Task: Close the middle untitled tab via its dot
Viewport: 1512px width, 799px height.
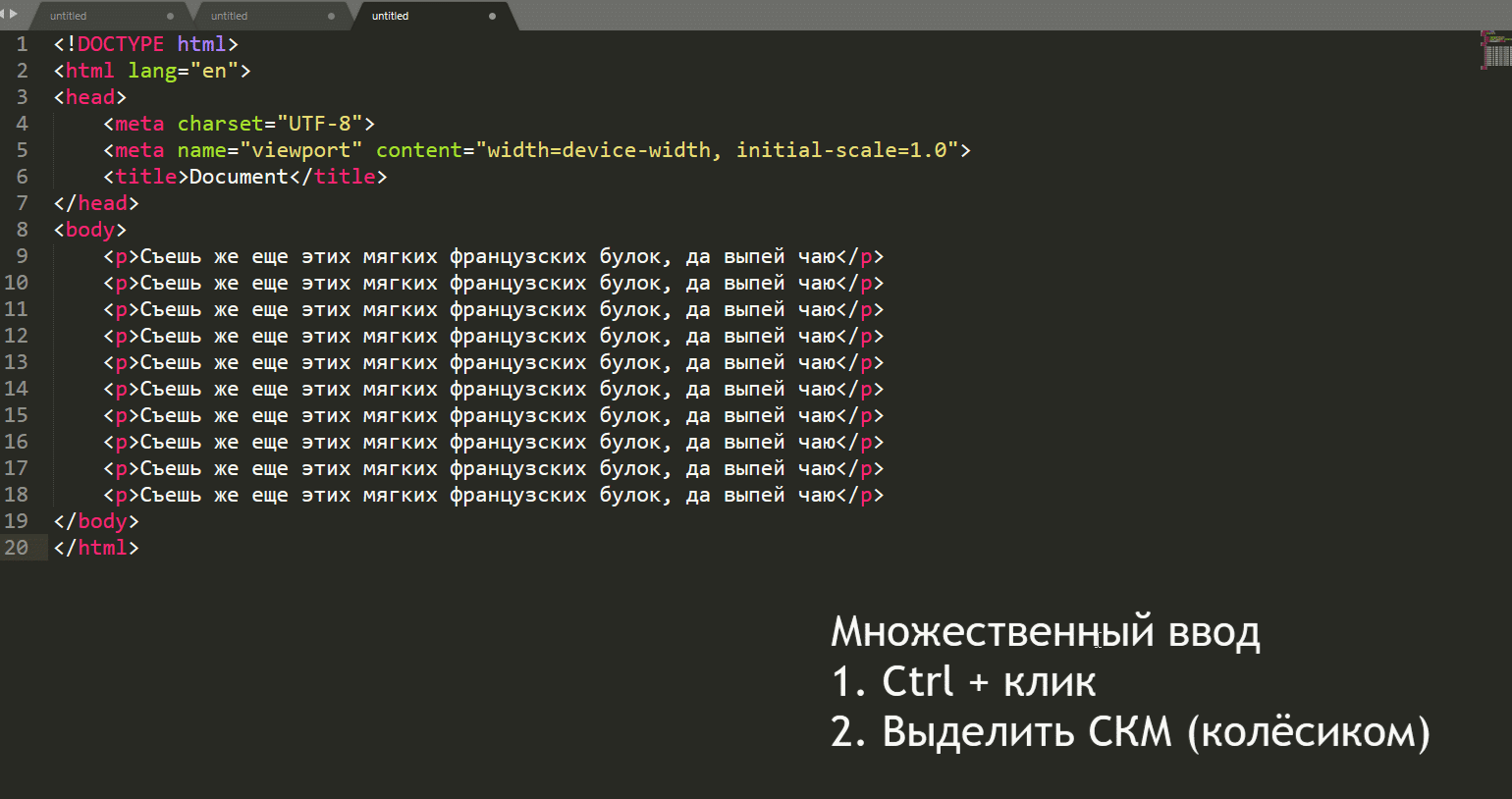Action: pos(331,16)
